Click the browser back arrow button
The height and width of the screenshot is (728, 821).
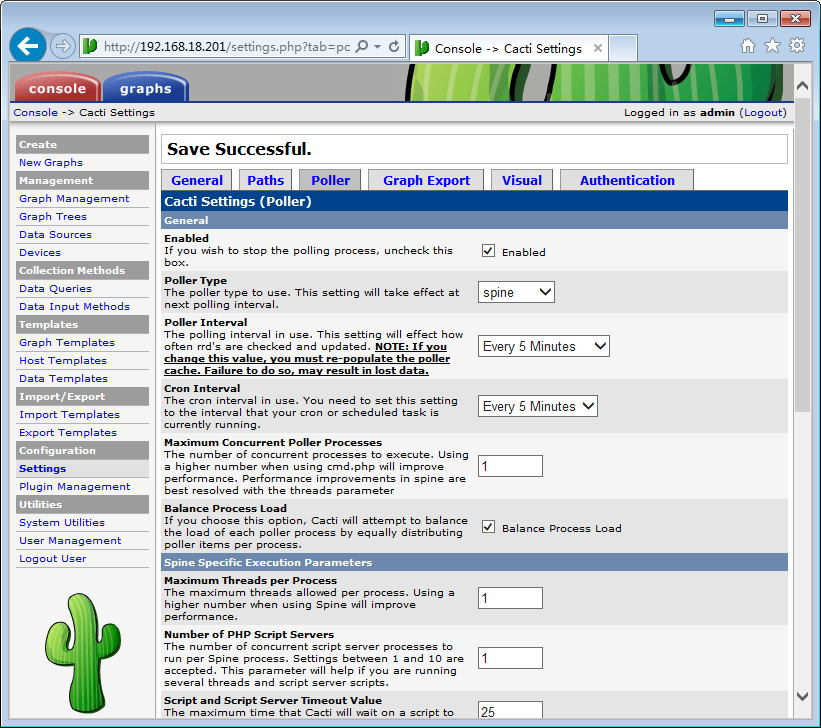(28, 46)
